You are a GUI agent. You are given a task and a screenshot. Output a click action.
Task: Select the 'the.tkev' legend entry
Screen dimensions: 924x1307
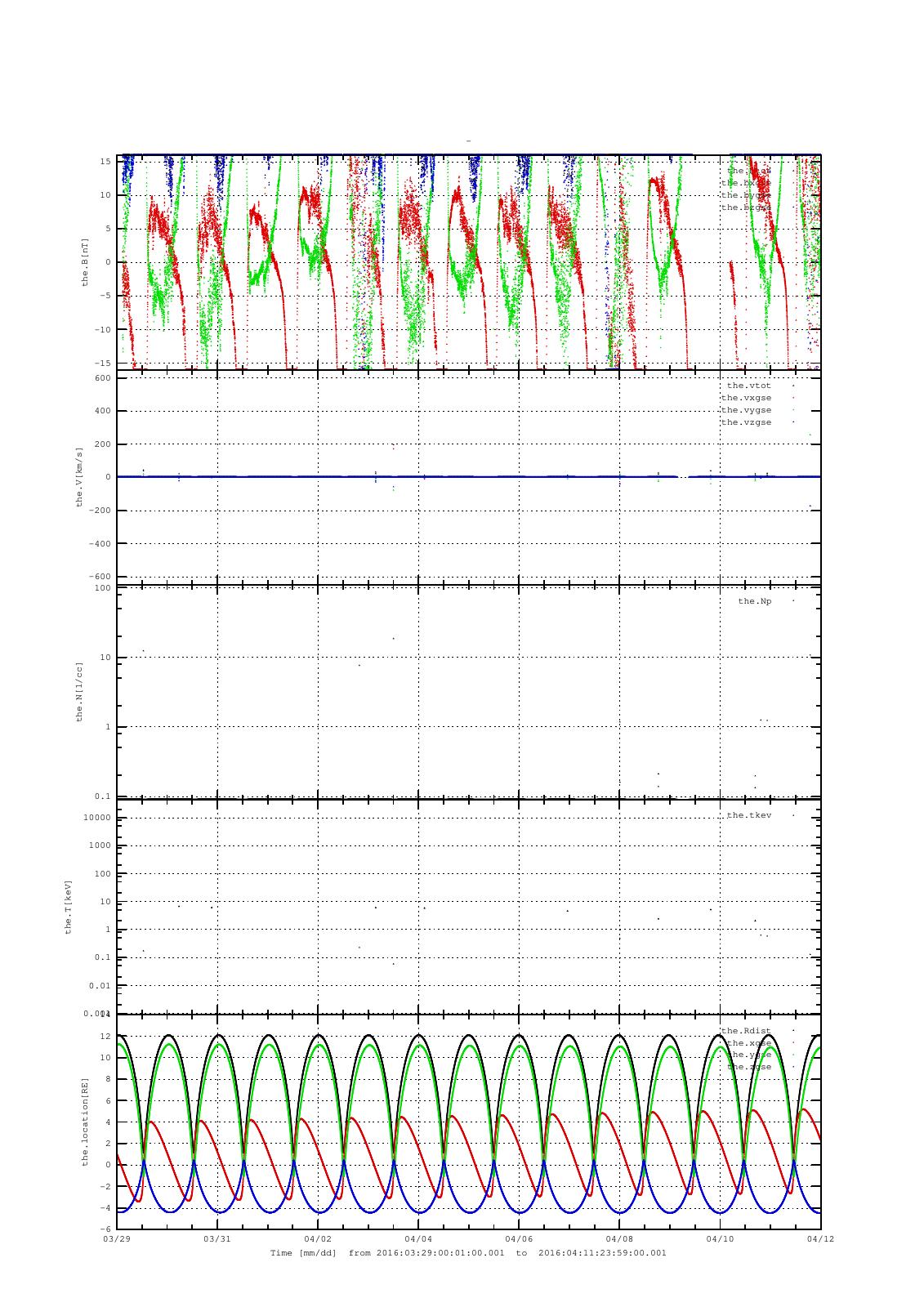[749, 815]
